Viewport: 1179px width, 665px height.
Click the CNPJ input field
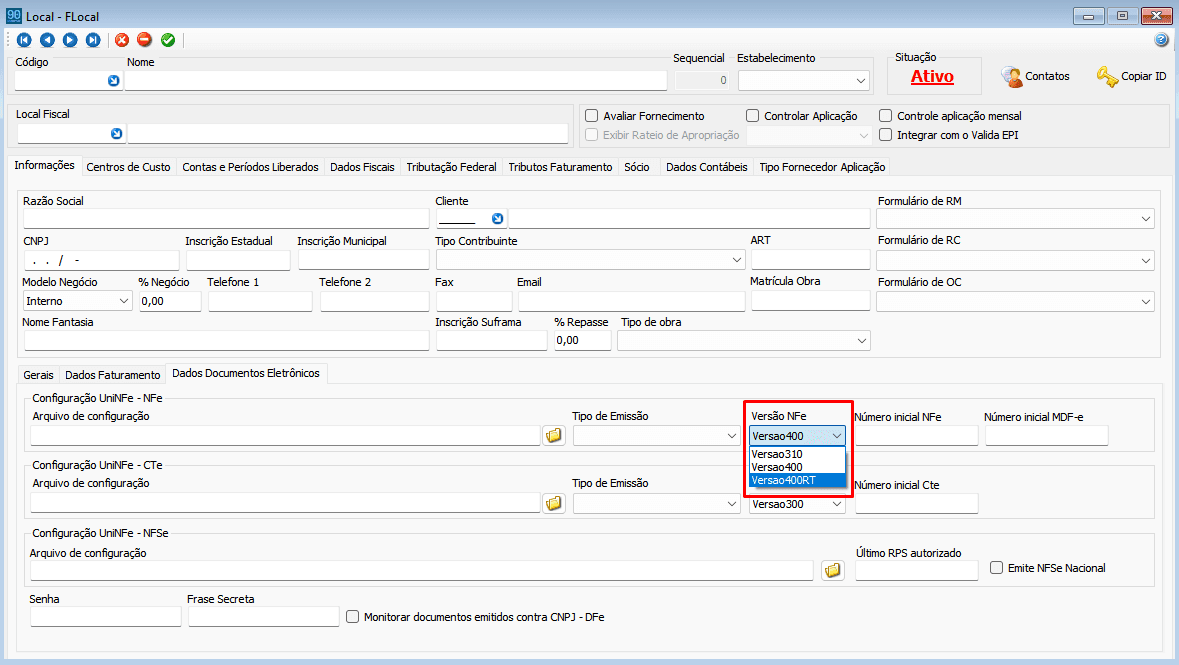pos(102,260)
